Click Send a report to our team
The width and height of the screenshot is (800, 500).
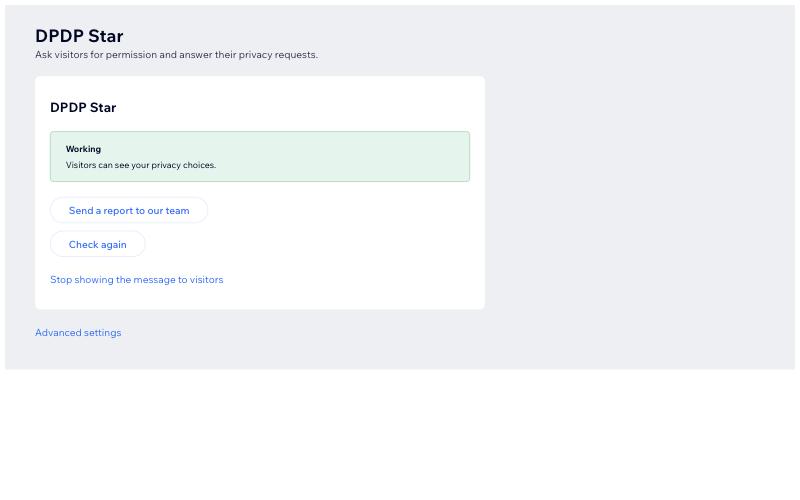[x=129, y=210]
